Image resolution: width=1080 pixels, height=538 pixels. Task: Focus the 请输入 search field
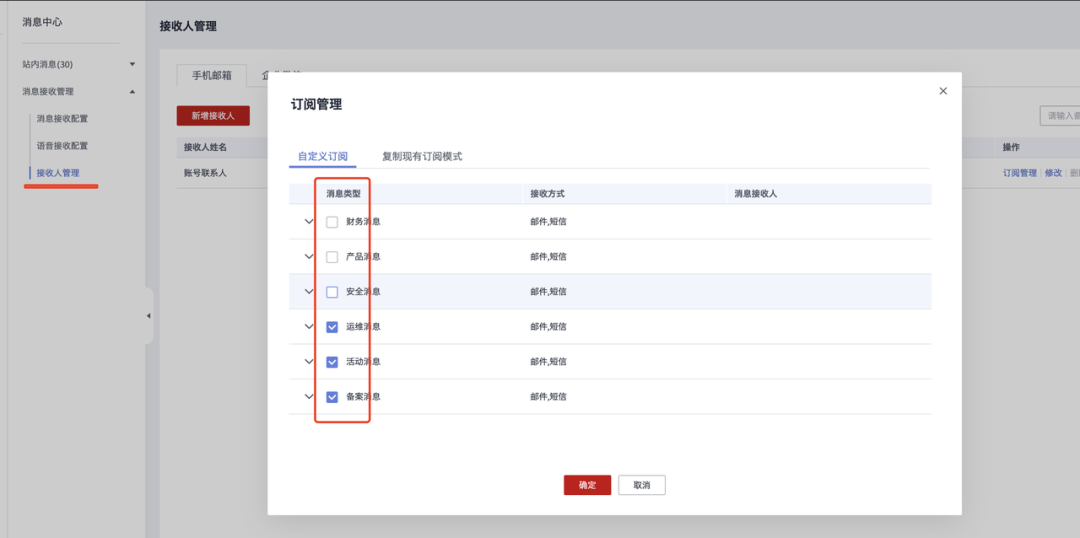pos(1059,116)
